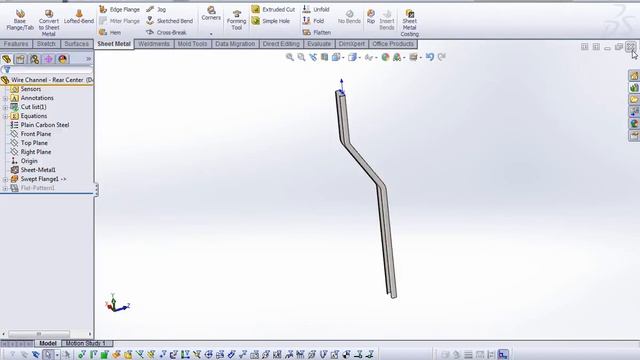Screen dimensions: 640x360
Task: Open Sheet Metal Costing
Action: (409, 23)
